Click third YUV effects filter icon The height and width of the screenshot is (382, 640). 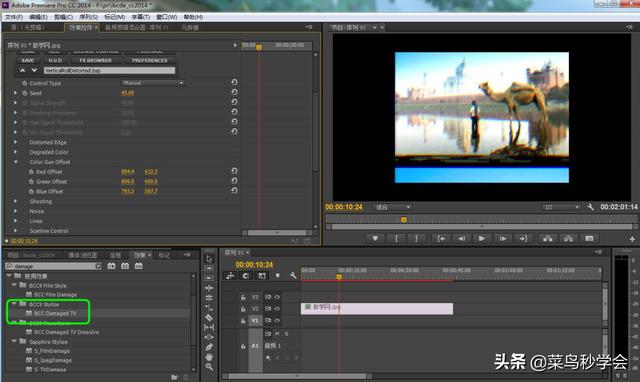click(139, 266)
